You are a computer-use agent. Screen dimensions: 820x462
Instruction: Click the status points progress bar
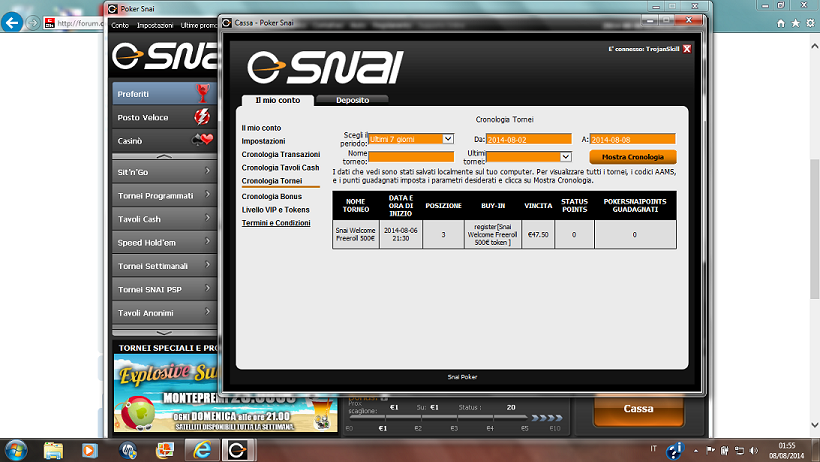438,418
